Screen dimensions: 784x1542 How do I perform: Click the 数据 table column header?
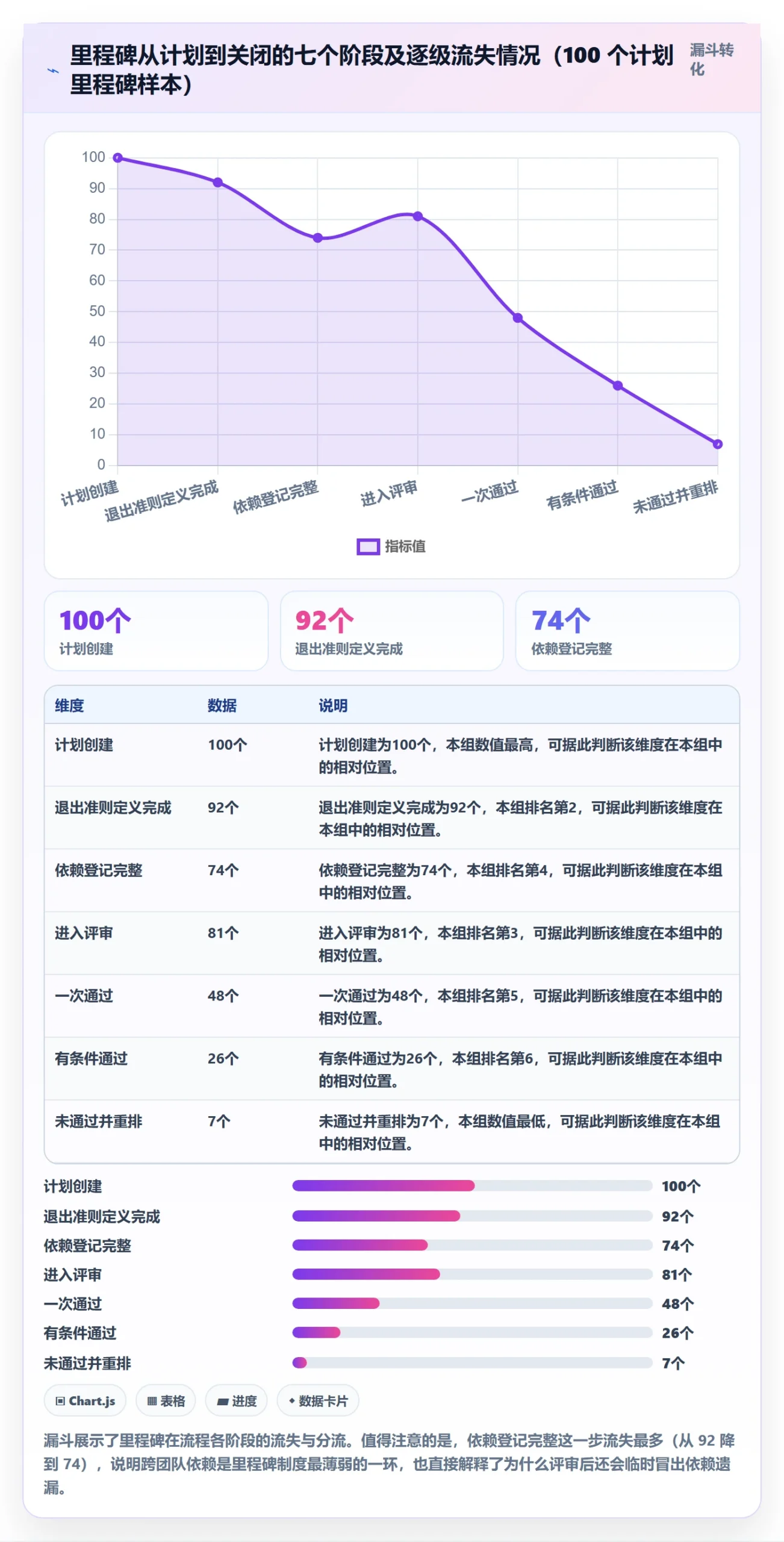222,705
